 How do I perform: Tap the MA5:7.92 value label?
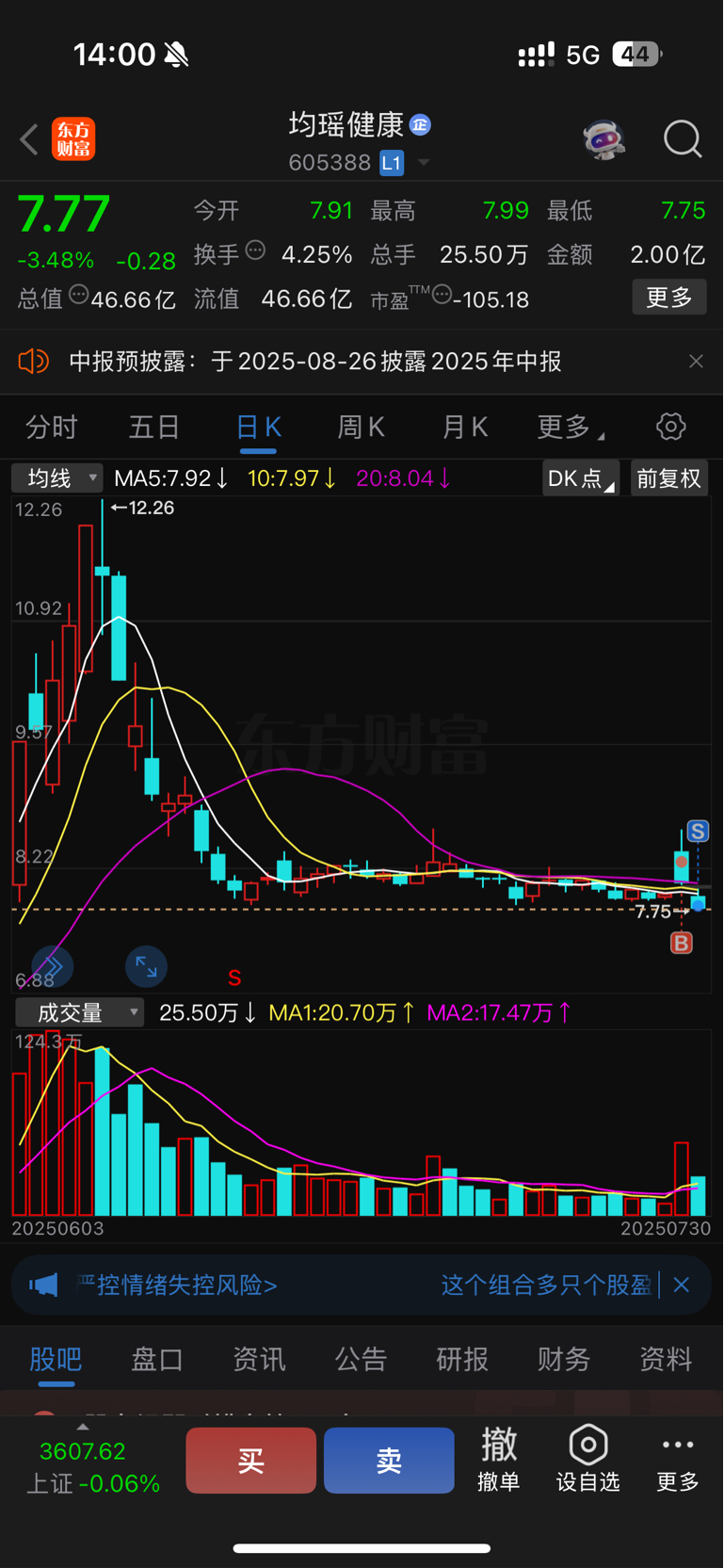(171, 478)
